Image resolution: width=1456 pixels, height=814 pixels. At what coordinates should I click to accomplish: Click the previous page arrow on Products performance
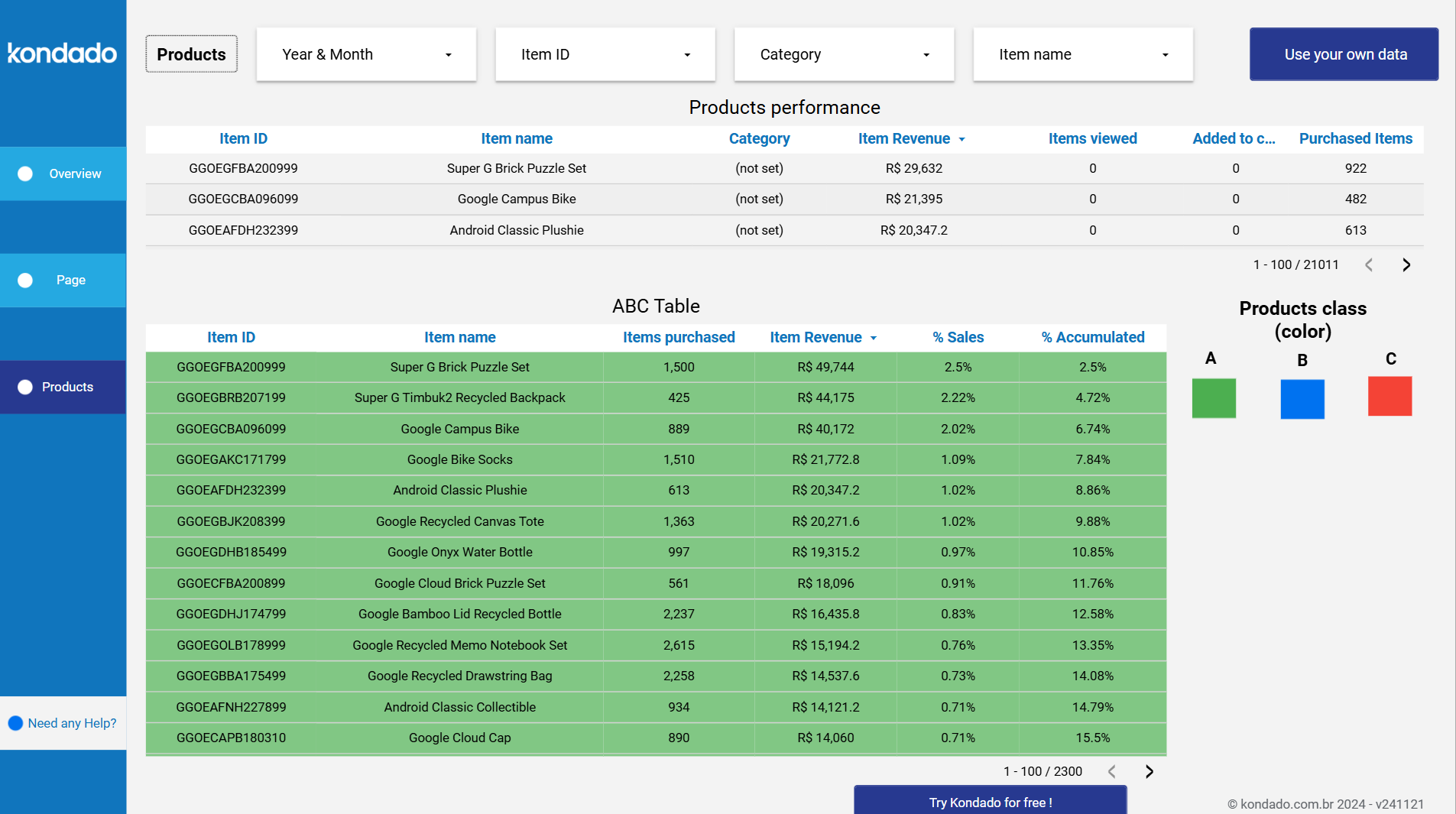point(1369,264)
